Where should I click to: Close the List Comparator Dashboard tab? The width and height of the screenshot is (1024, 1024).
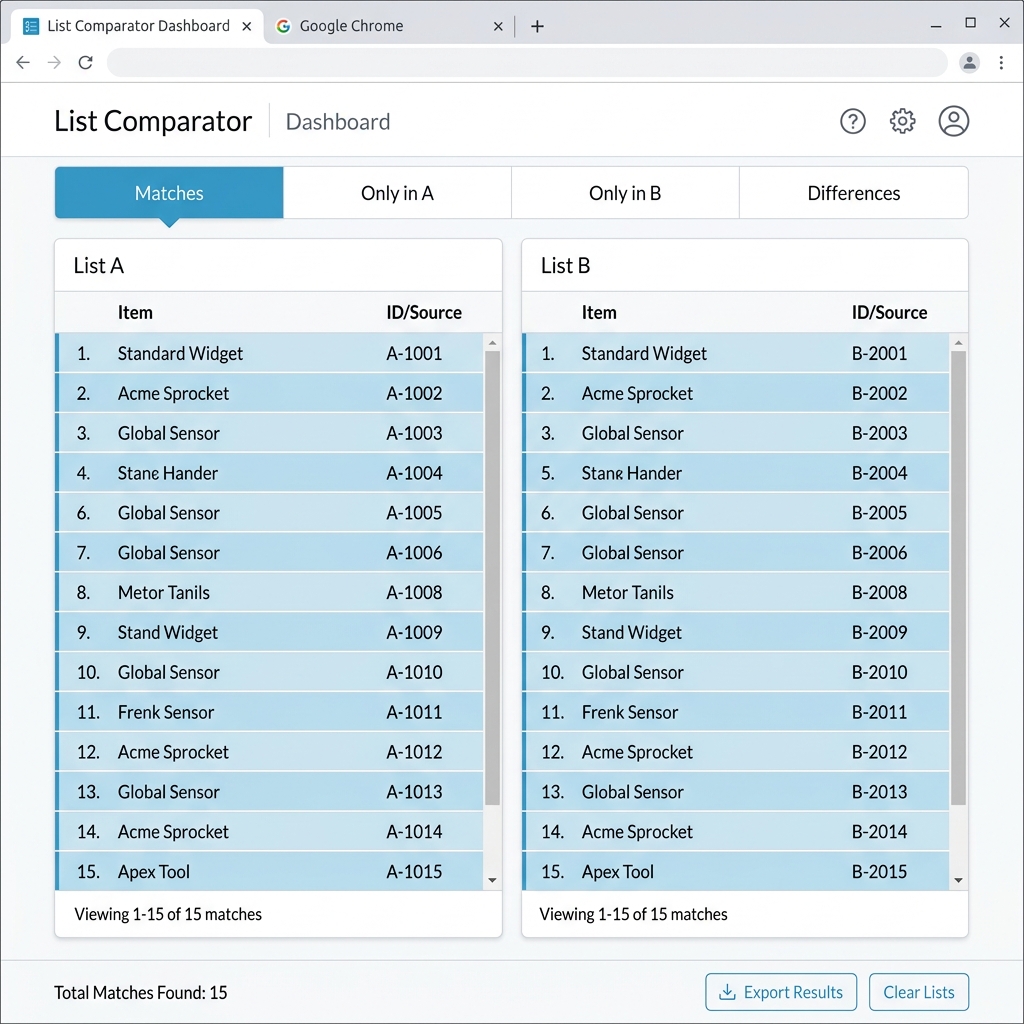point(247,26)
